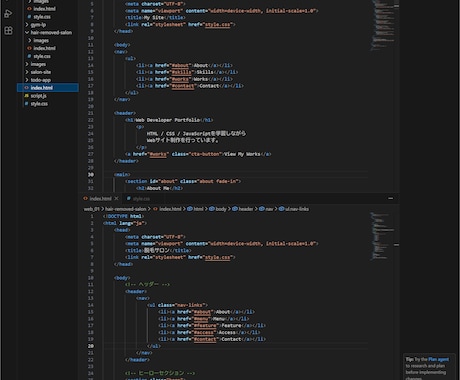This screenshot has height=380, width=460.
Task: Expand the todo-app folder
Action: pos(27,80)
